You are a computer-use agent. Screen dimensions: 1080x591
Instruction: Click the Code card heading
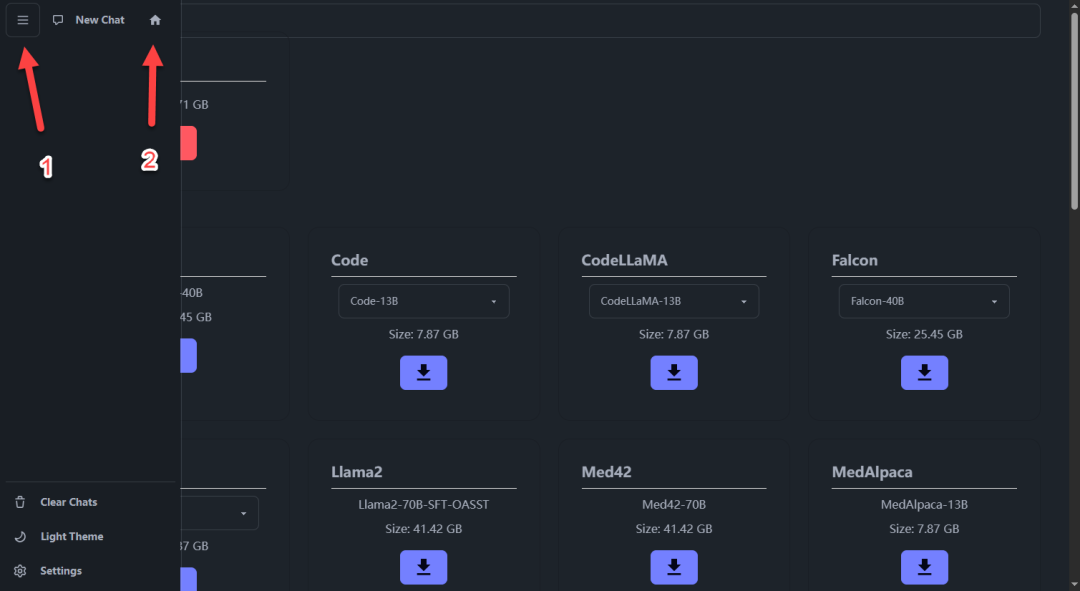349,260
